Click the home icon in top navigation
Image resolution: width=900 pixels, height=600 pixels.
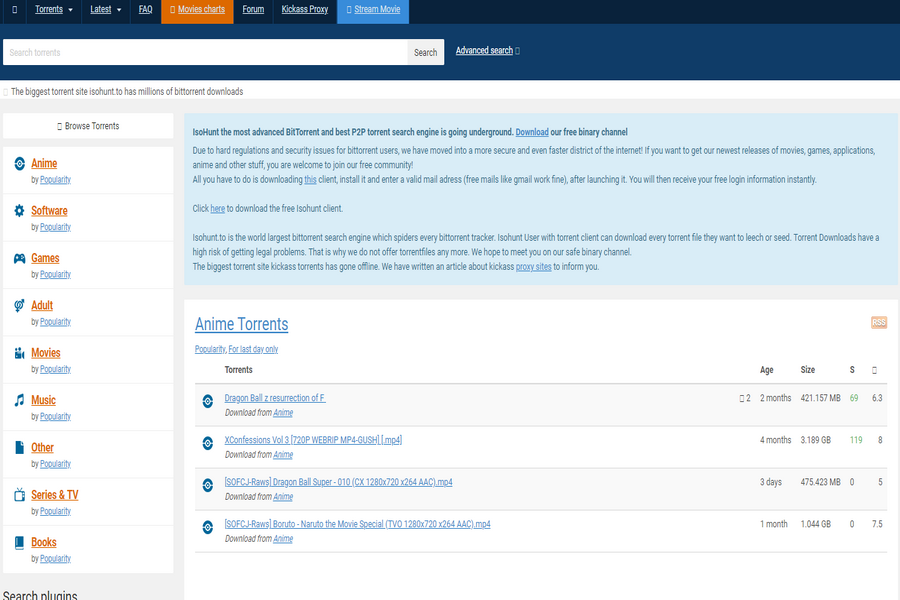pos(14,9)
